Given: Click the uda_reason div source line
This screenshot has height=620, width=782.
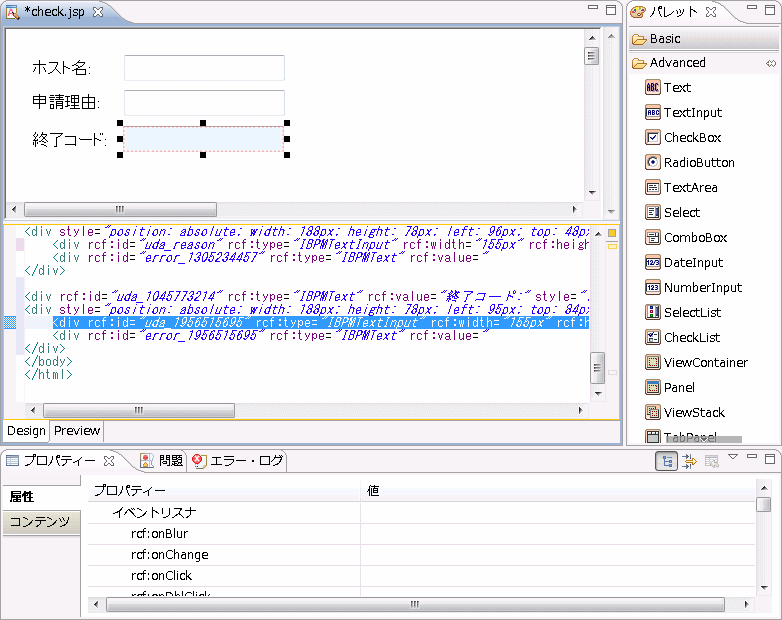Looking at the screenshot, I should pyautogui.click(x=321, y=245).
